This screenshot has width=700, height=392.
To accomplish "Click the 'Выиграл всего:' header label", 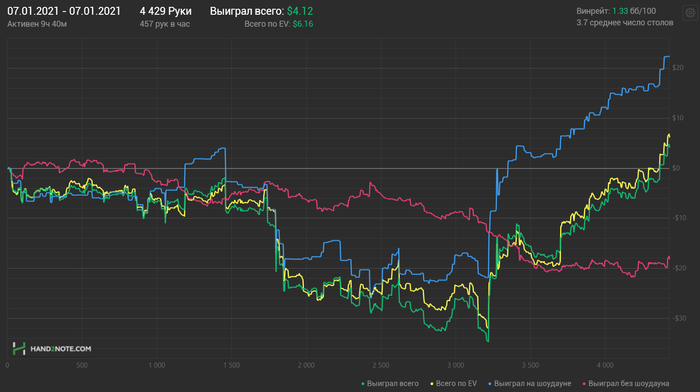I will coord(247,11).
